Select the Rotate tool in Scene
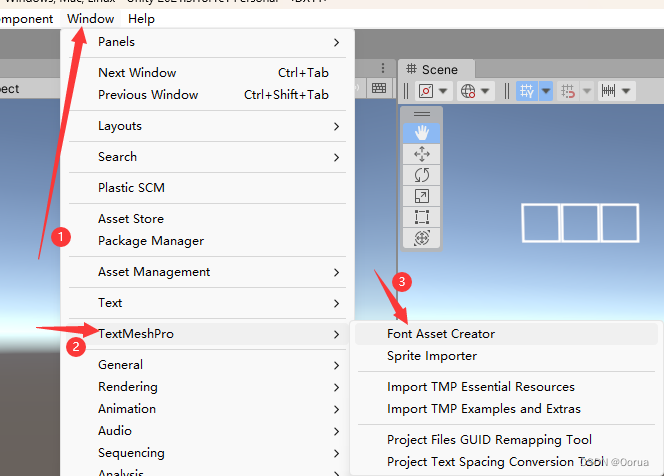 point(422,175)
